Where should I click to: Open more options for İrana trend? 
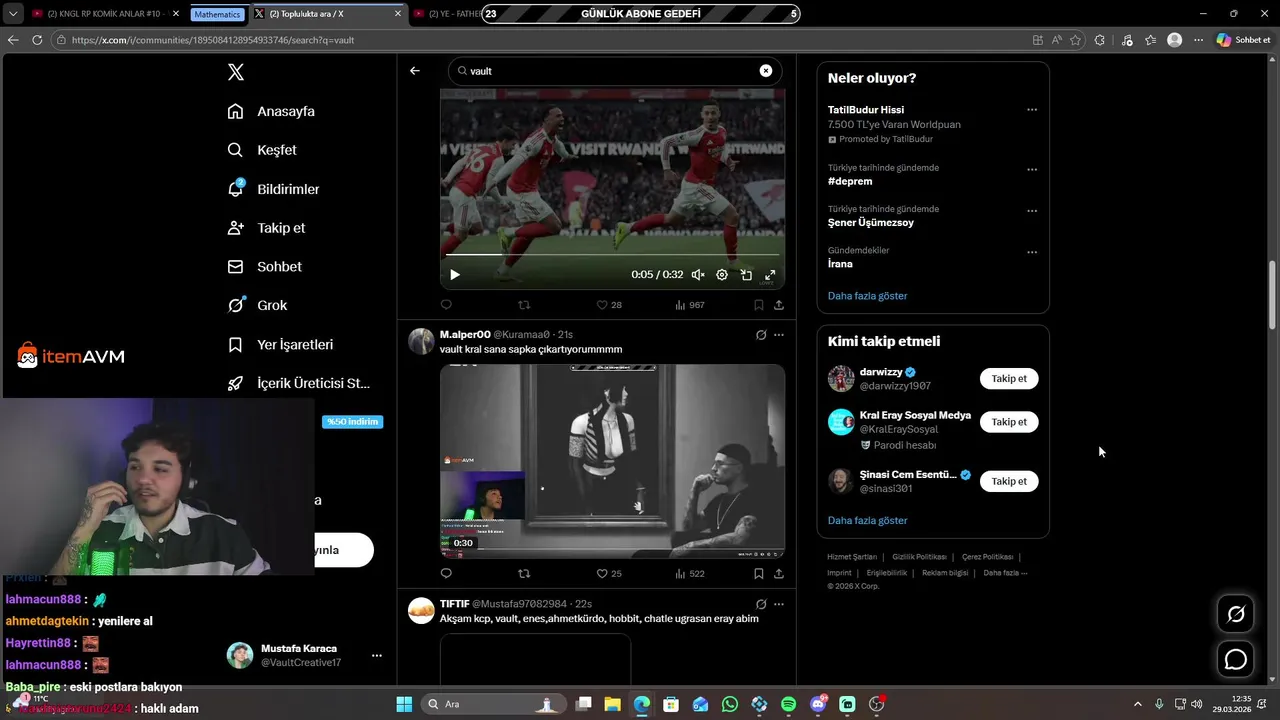click(x=1032, y=252)
